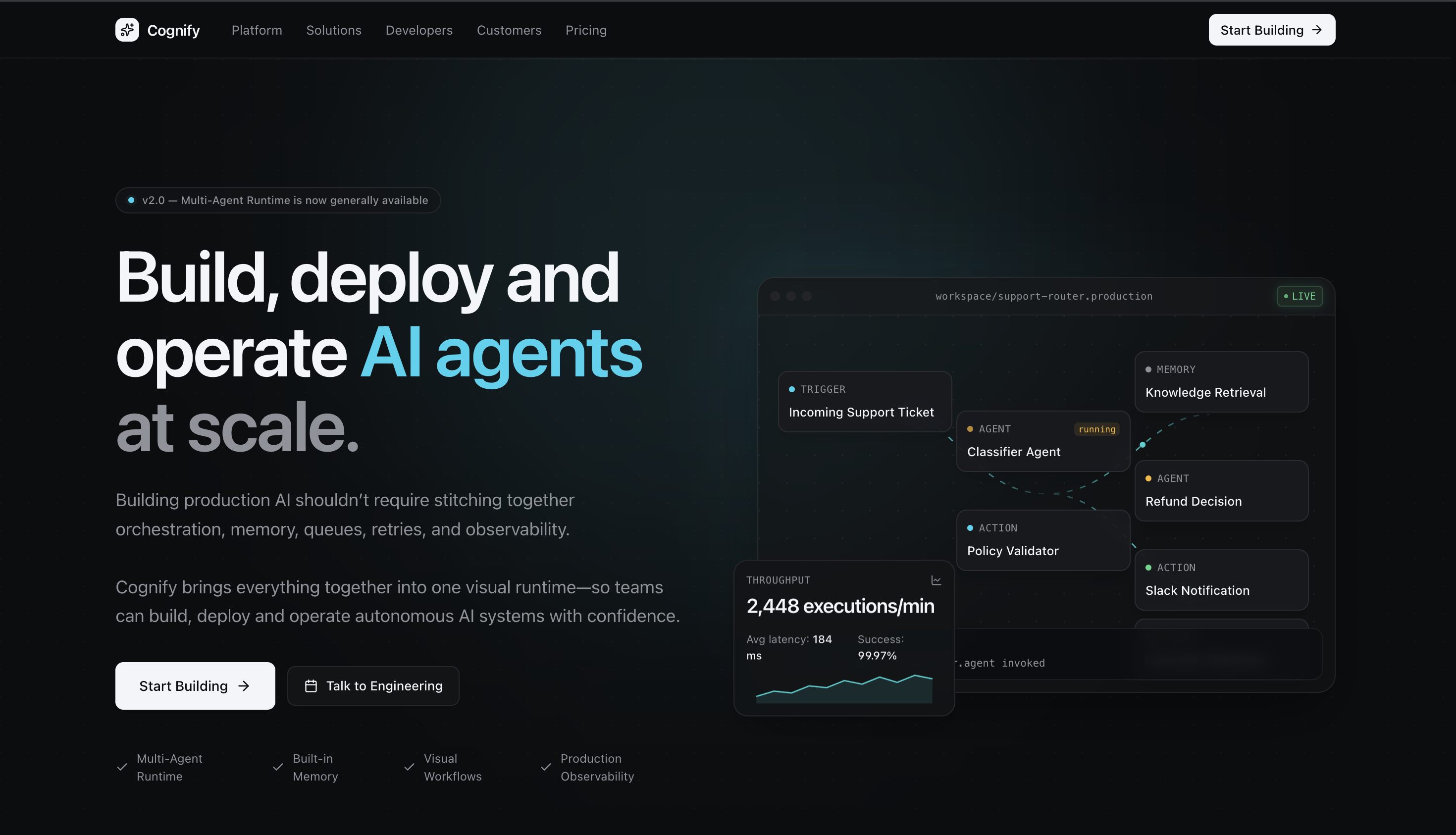Image resolution: width=1456 pixels, height=835 pixels.
Task: Click the Multi-Agent Runtime feature label
Action: click(169, 767)
